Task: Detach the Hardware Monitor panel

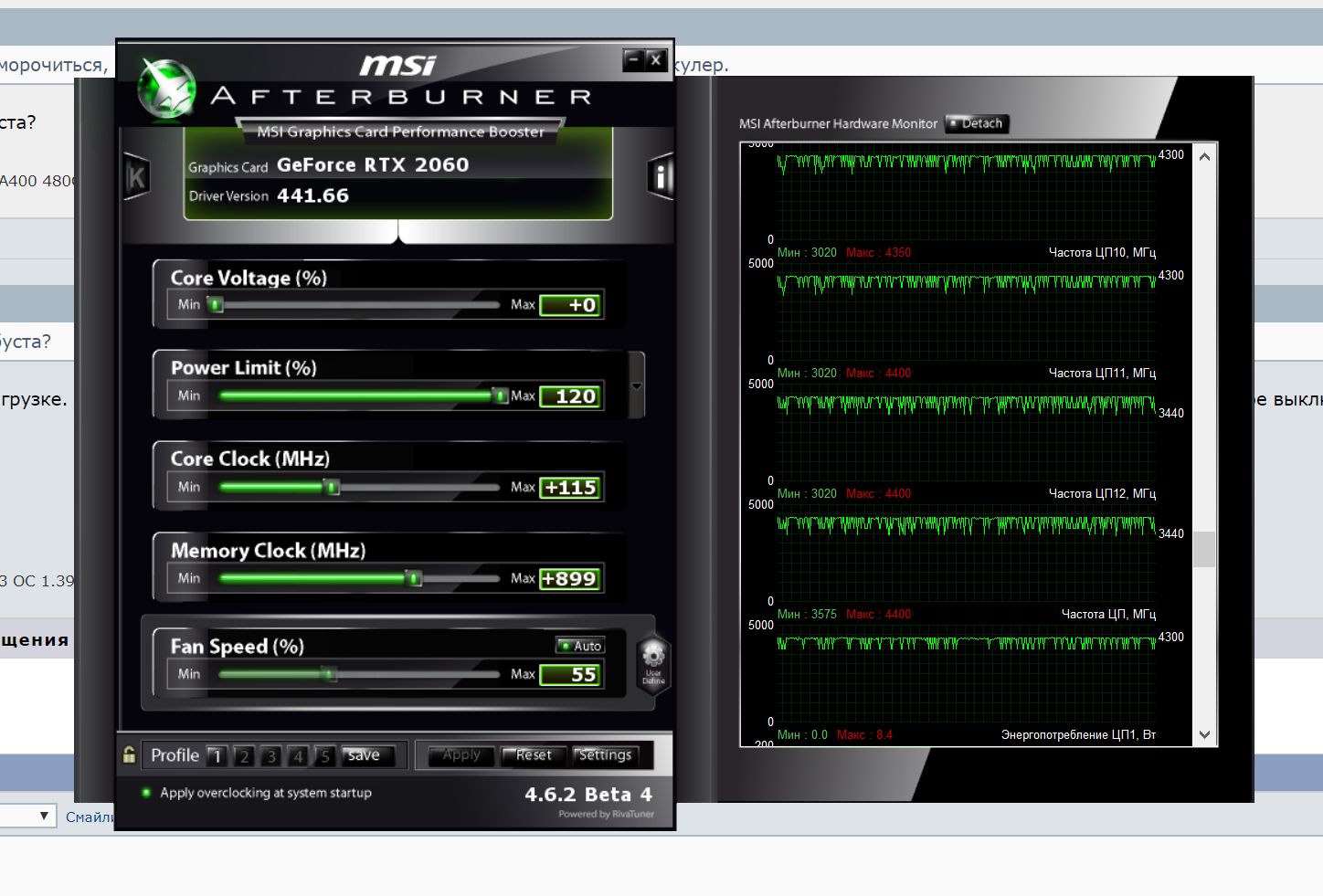Action: pos(977,123)
